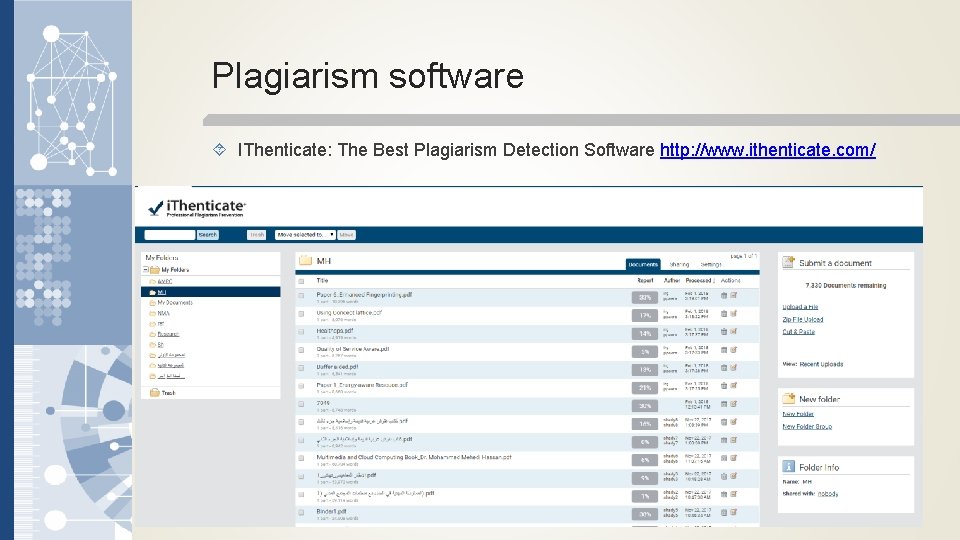The height and width of the screenshot is (540, 960).
Task: Open the My Documents folder
Action: pos(174,302)
